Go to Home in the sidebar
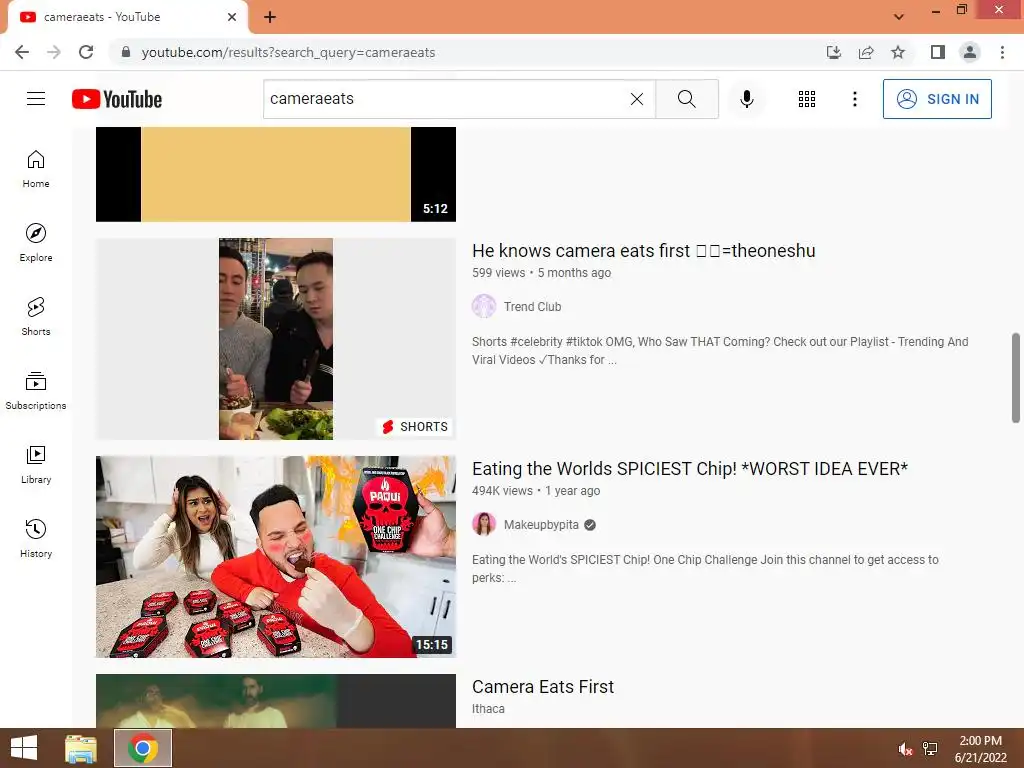This screenshot has height=768, width=1024. 36,169
